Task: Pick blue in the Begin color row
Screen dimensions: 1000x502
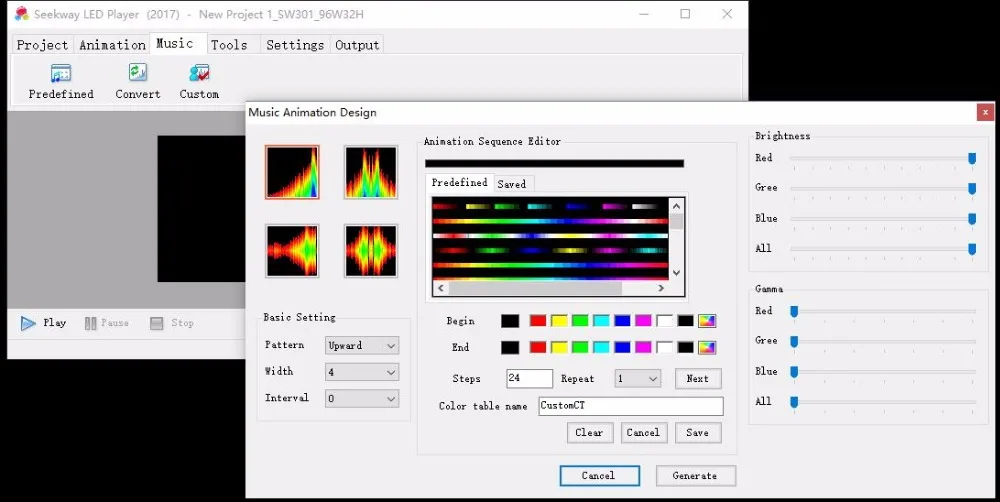Action: click(x=622, y=321)
